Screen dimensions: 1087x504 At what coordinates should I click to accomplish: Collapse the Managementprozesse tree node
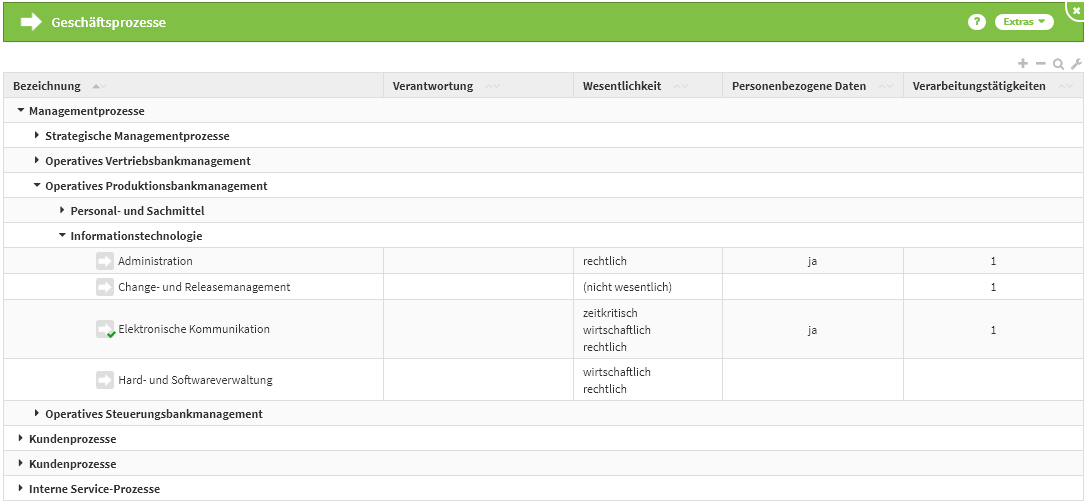(21, 110)
